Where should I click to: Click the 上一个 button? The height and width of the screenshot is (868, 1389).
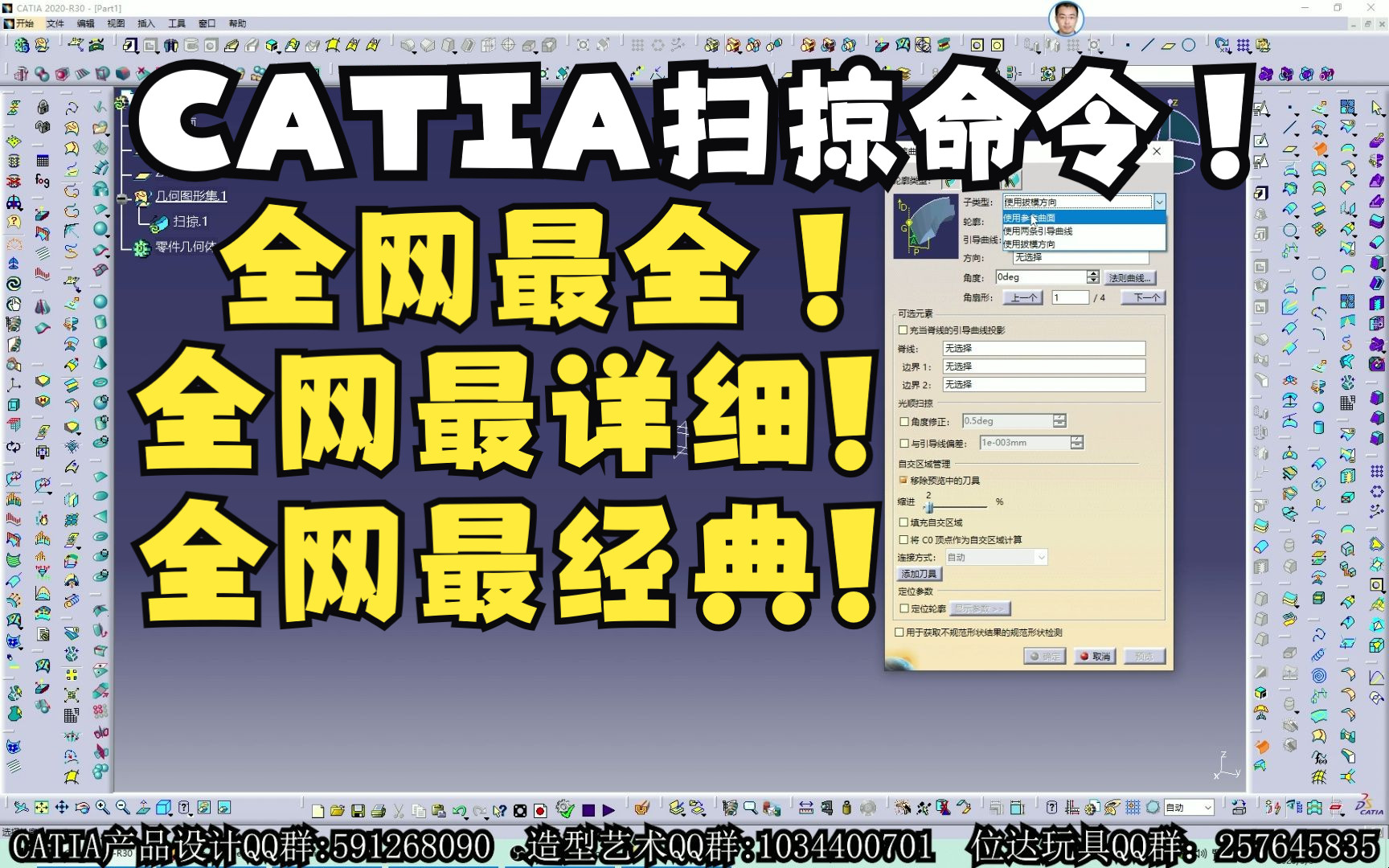[x=1022, y=297]
